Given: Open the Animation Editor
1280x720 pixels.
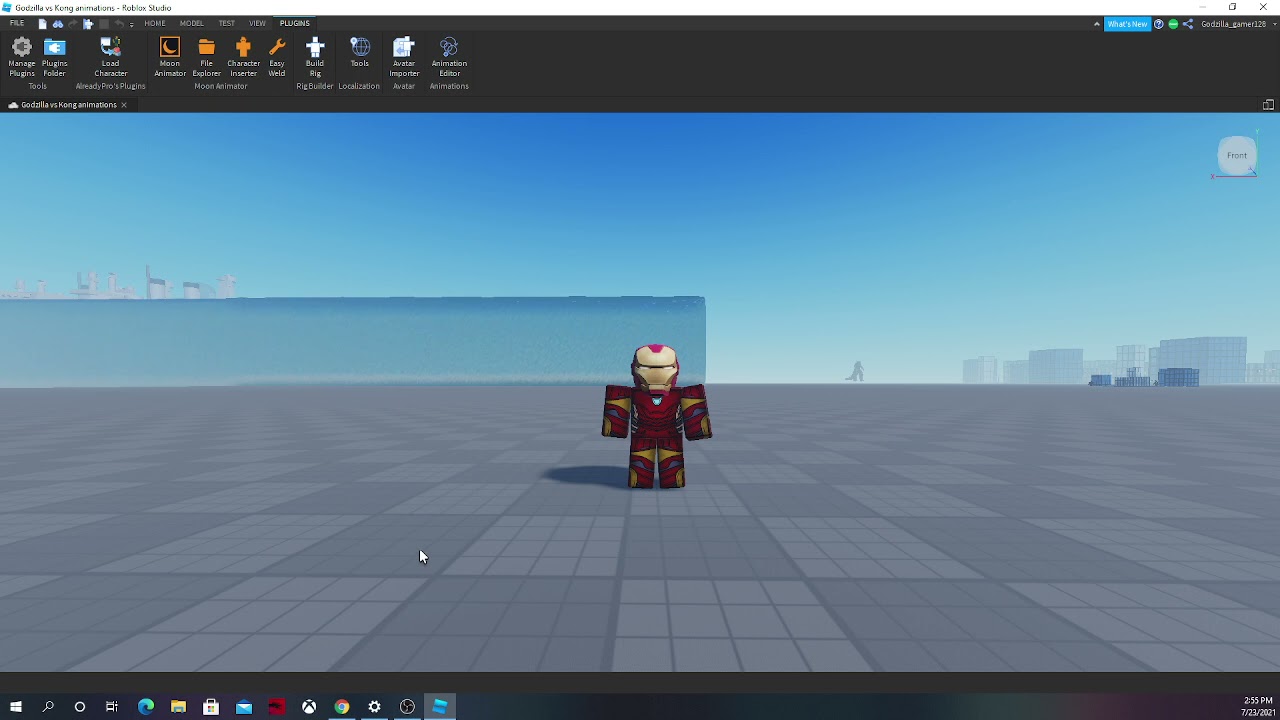Looking at the screenshot, I should tap(449, 57).
